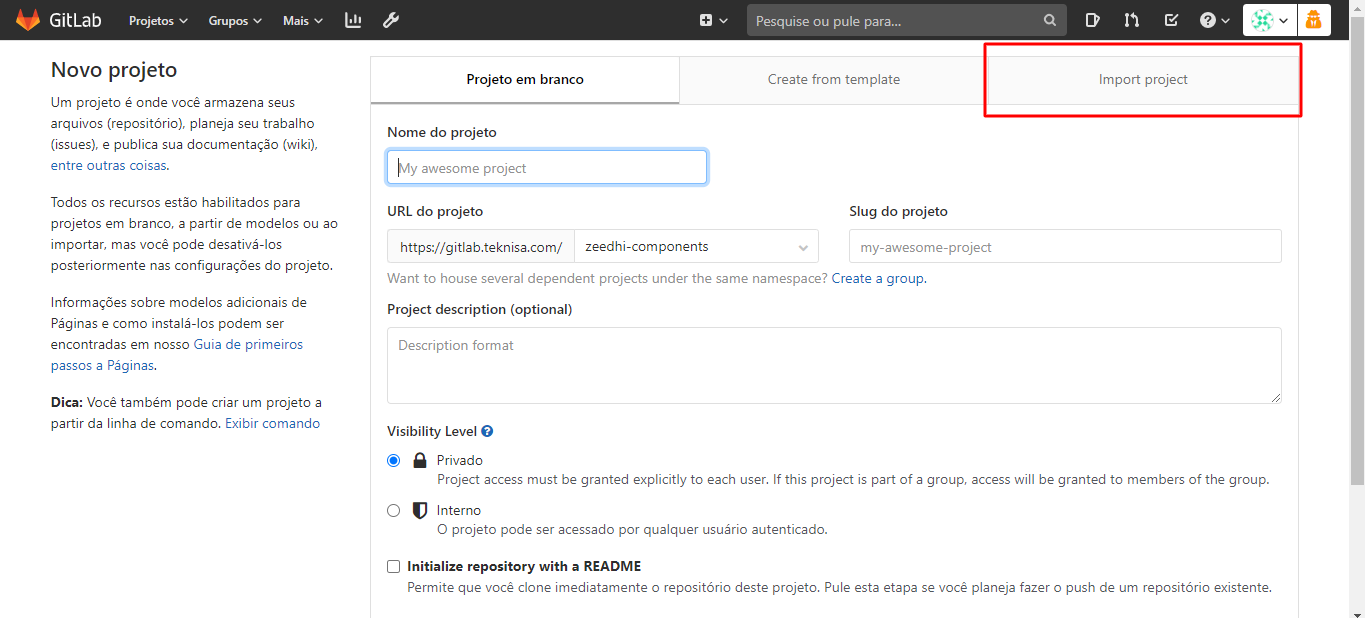Select the Interno visibility radio button

click(394, 510)
